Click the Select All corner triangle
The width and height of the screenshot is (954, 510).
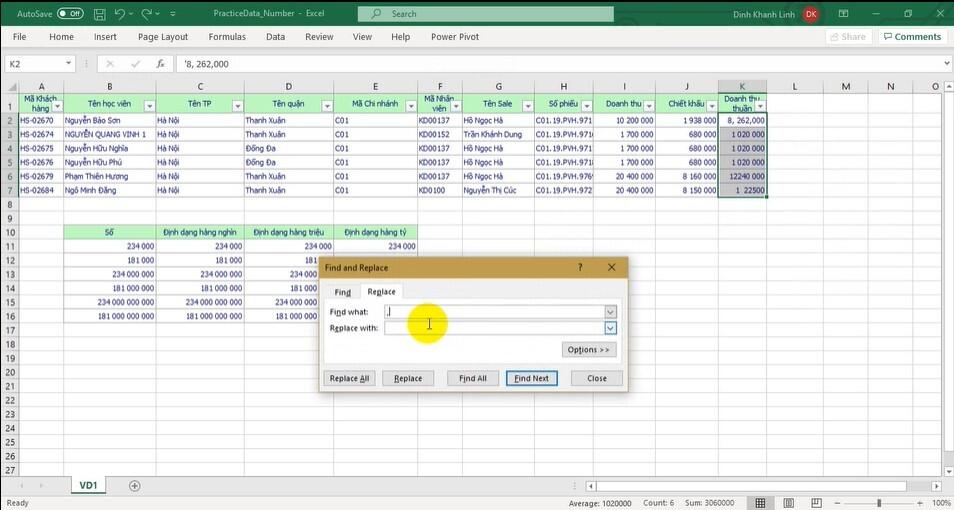(10, 86)
